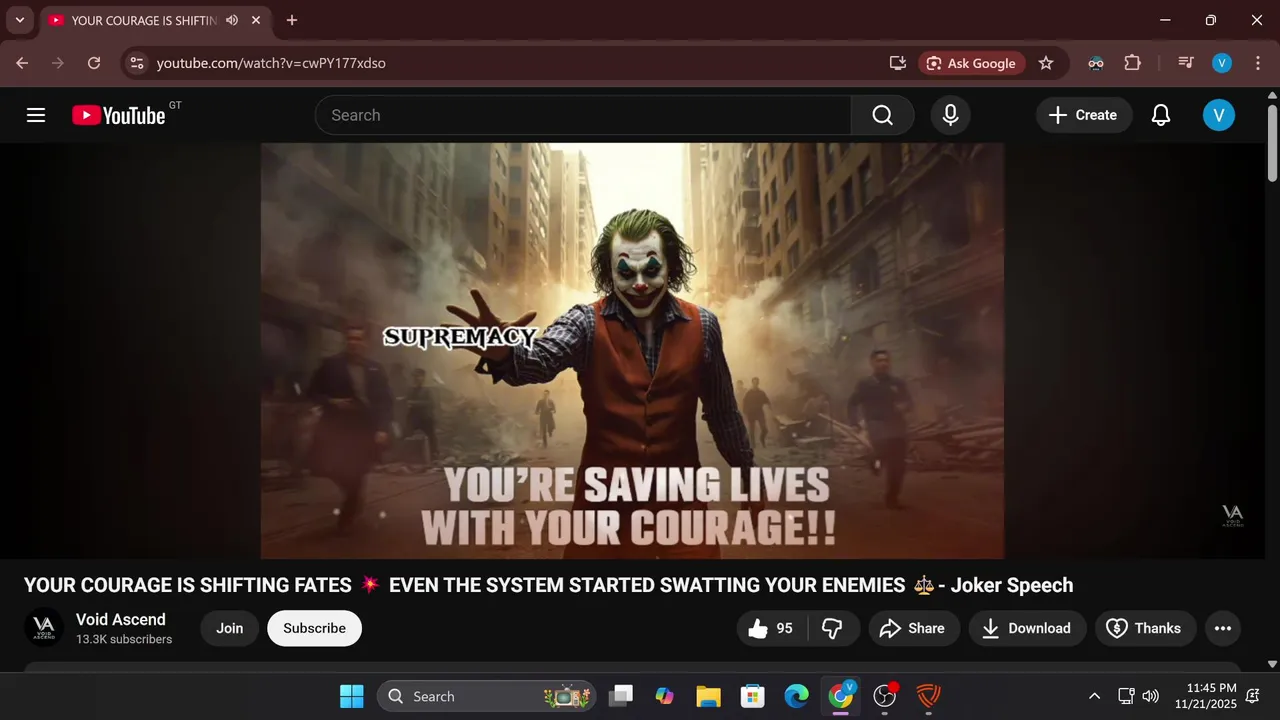Image resolution: width=1280 pixels, height=720 pixels.
Task: Open Chrome three-dot menu
Action: (1257, 63)
